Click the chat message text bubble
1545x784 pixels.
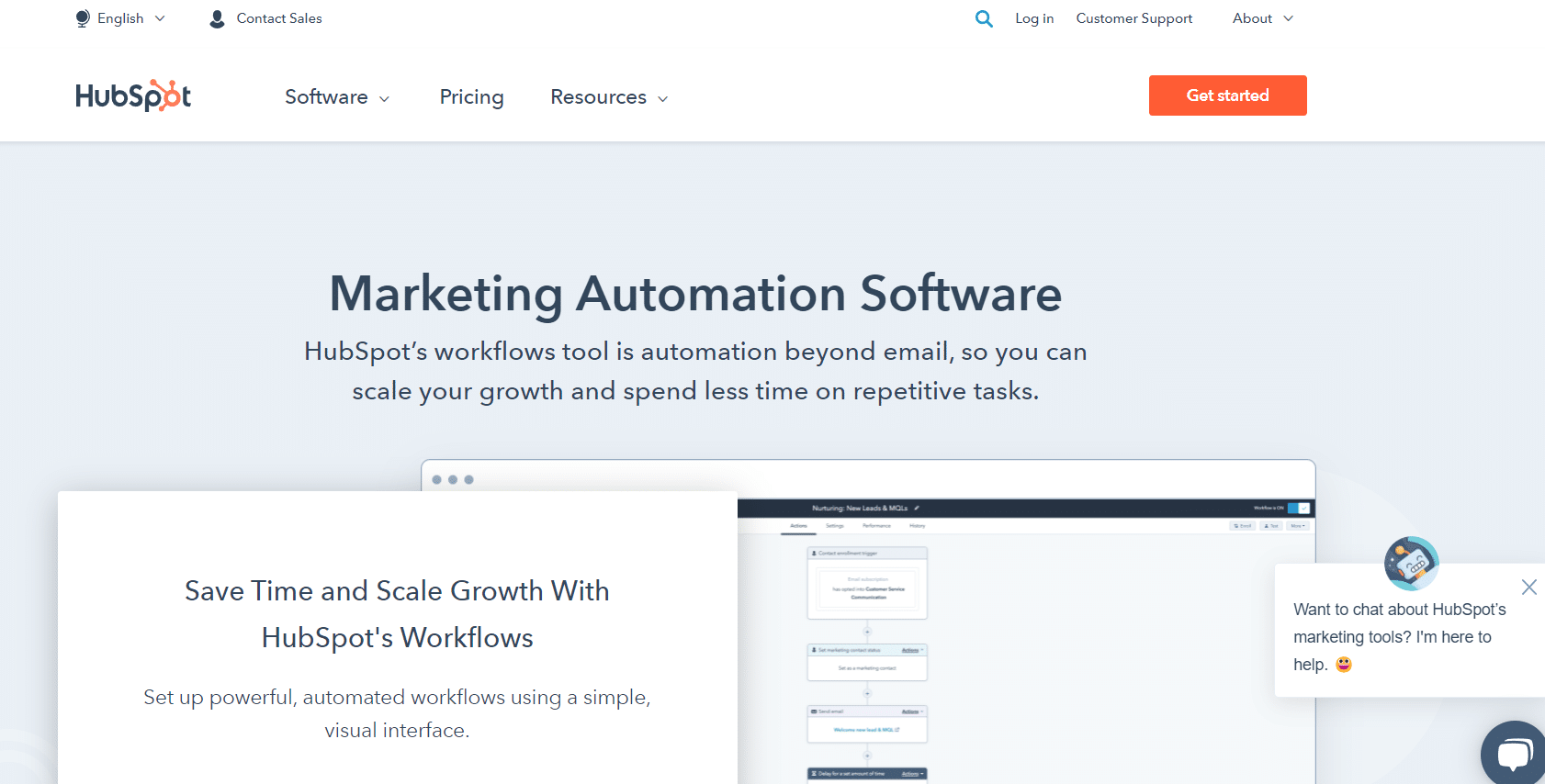pyautogui.click(x=1410, y=630)
